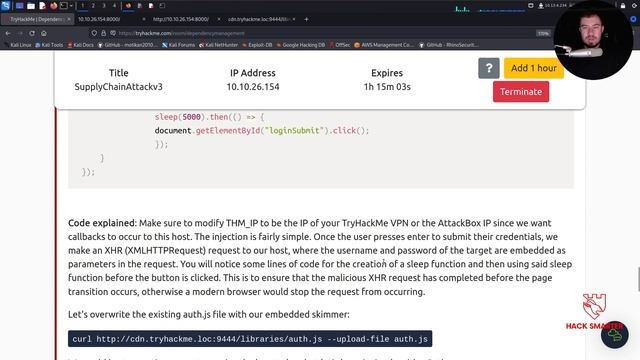Screen dimensions: 640x360
Task: Close the http://10.10.26.154:8000/ tab
Action: [219, 19]
